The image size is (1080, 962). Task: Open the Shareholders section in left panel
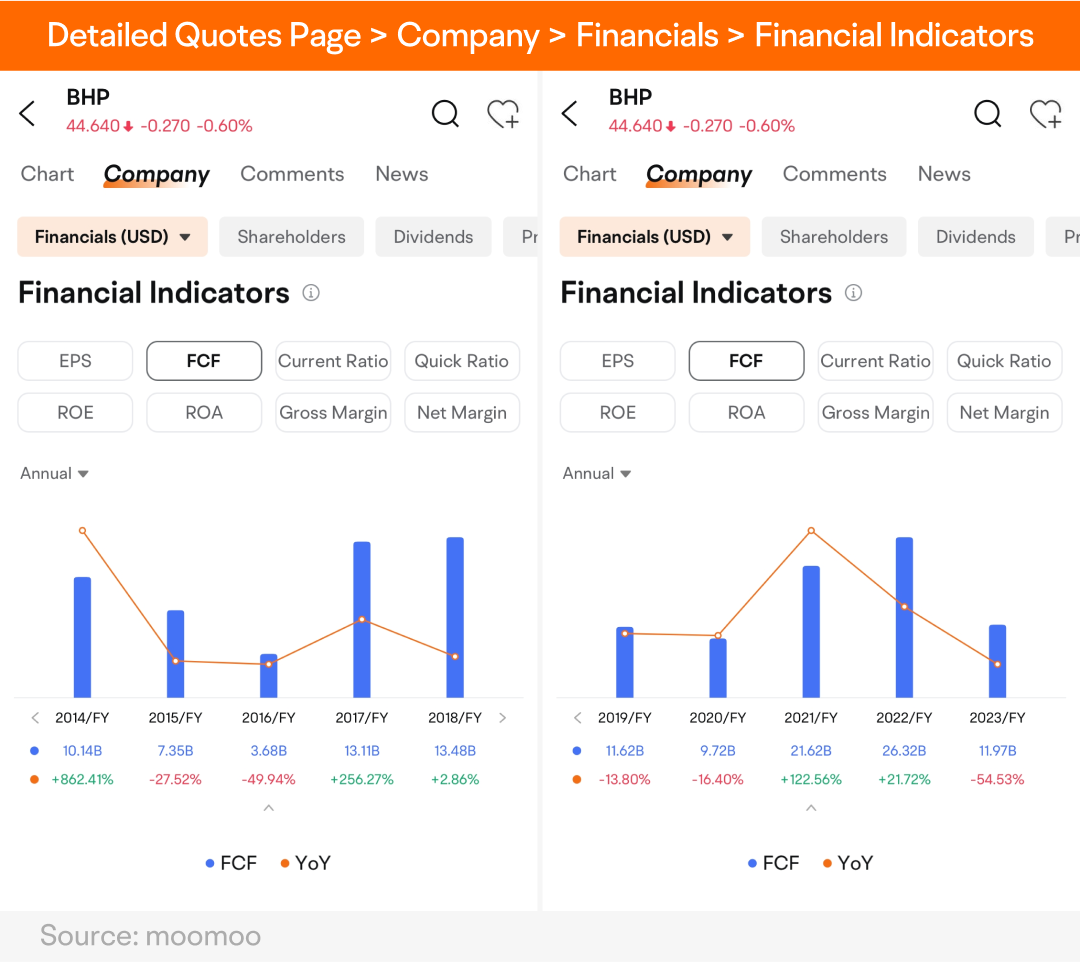tap(291, 237)
